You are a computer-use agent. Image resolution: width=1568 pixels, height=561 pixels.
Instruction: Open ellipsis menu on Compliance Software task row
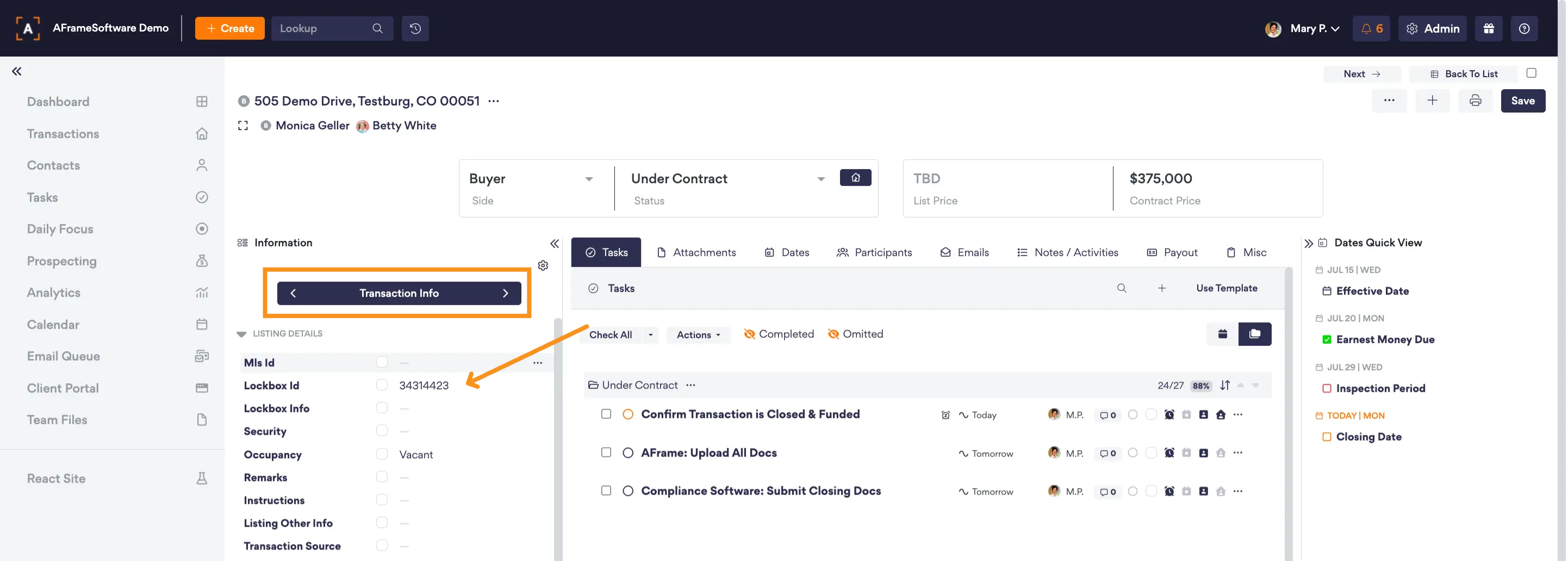pos(1237,491)
